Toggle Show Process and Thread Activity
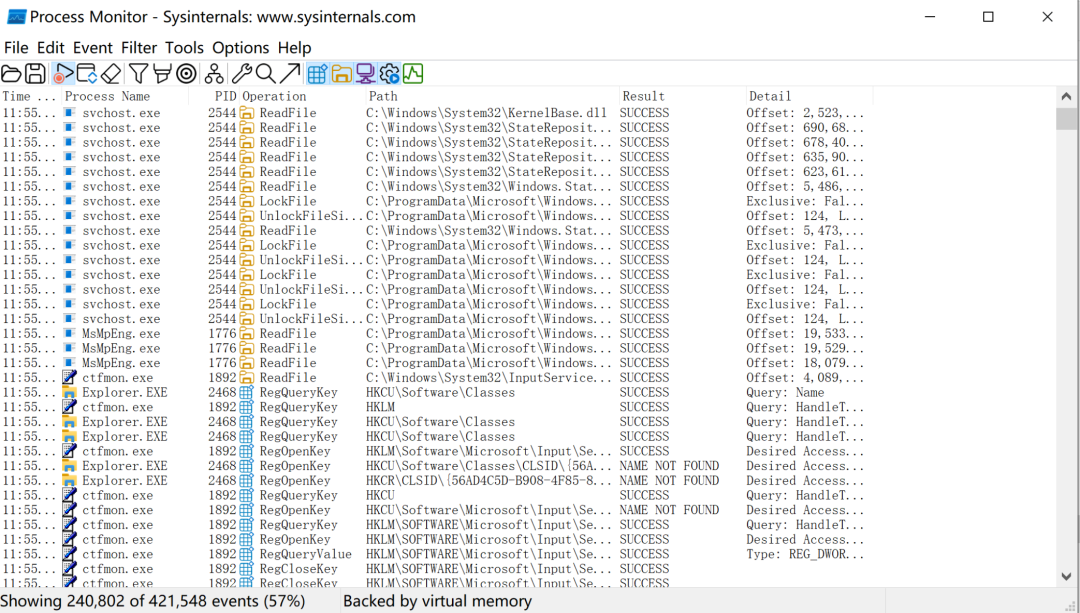The image size is (1080, 613). coord(389,74)
